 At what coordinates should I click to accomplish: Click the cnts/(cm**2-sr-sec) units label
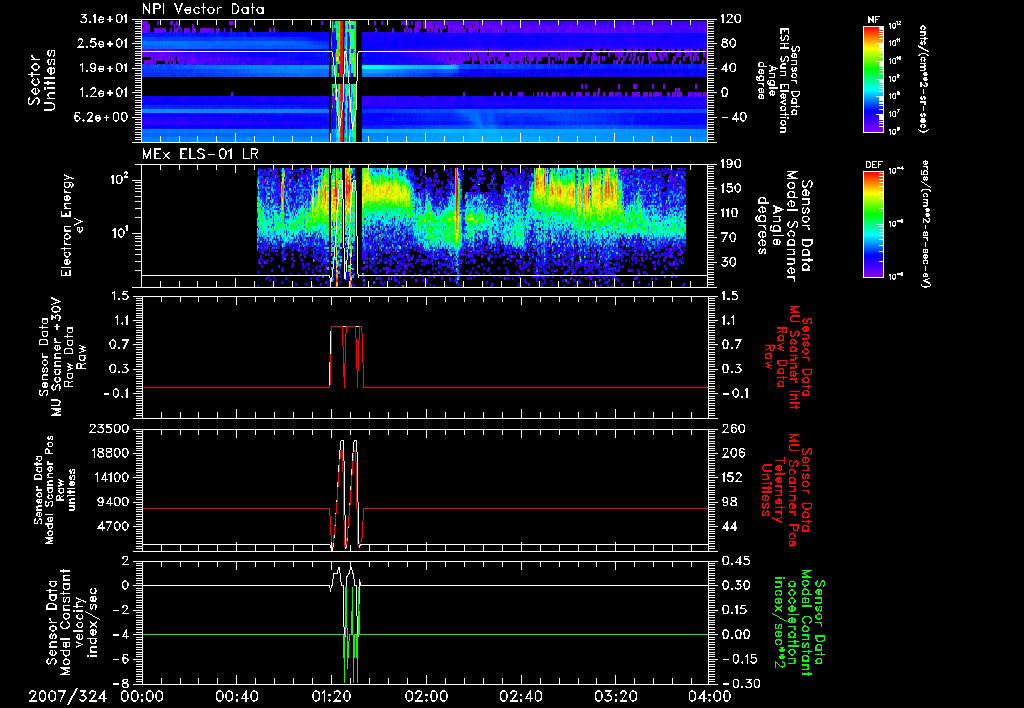coord(922,78)
